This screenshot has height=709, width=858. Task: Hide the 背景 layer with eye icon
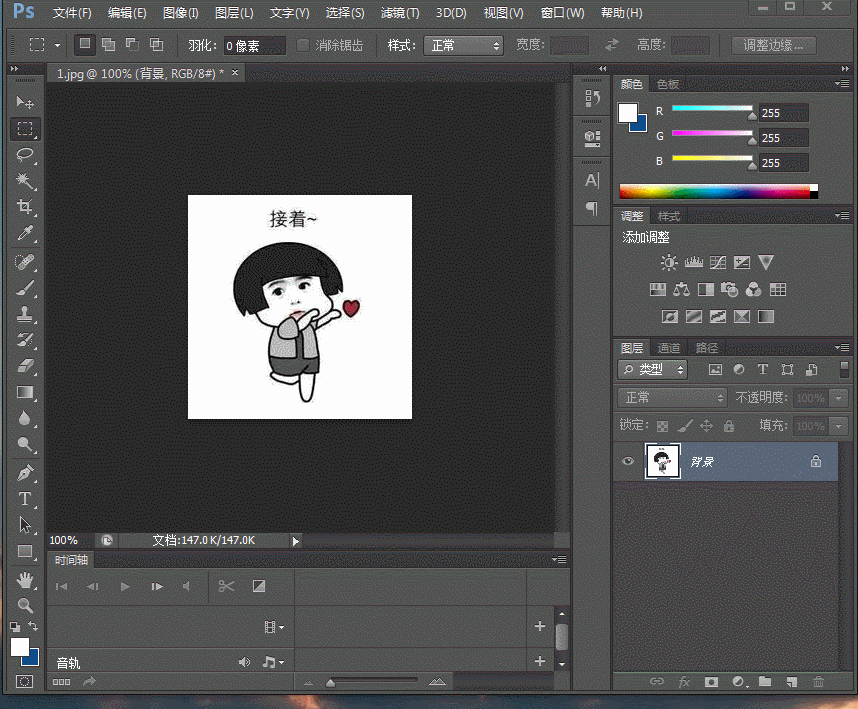628,461
